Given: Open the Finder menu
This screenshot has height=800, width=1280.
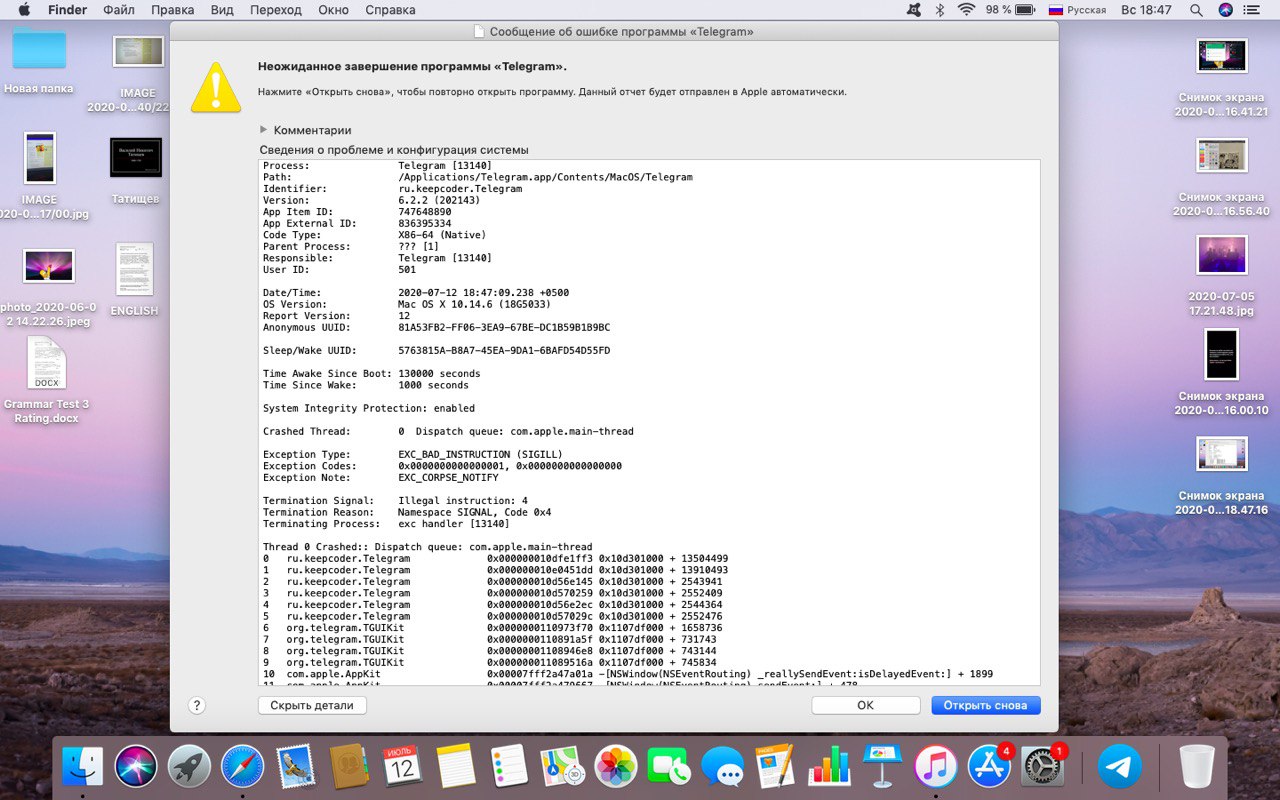Looking at the screenshot, I should 68,10.
